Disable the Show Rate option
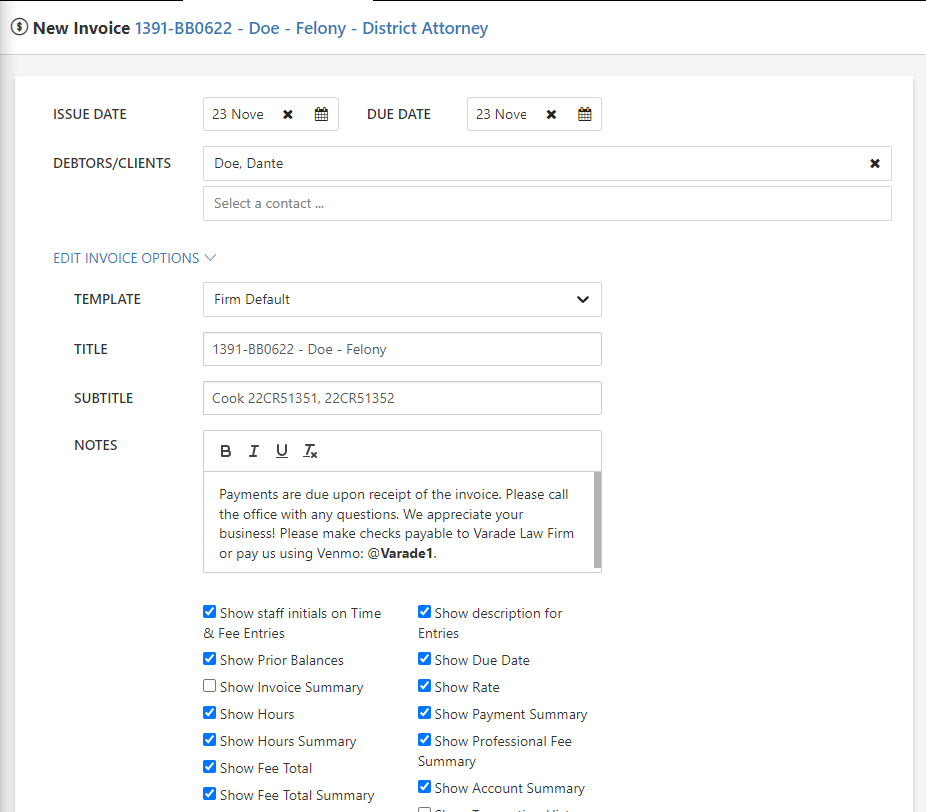The height and width of the screenshot is (812, 926). pos(424,686)
